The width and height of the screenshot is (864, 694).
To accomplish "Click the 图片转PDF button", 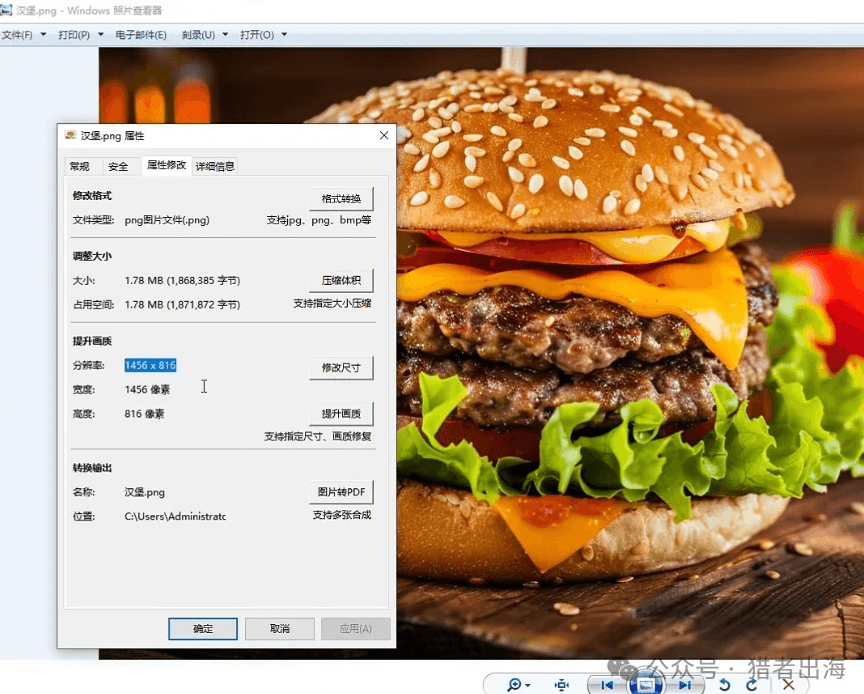I will [x=340, y=492].
